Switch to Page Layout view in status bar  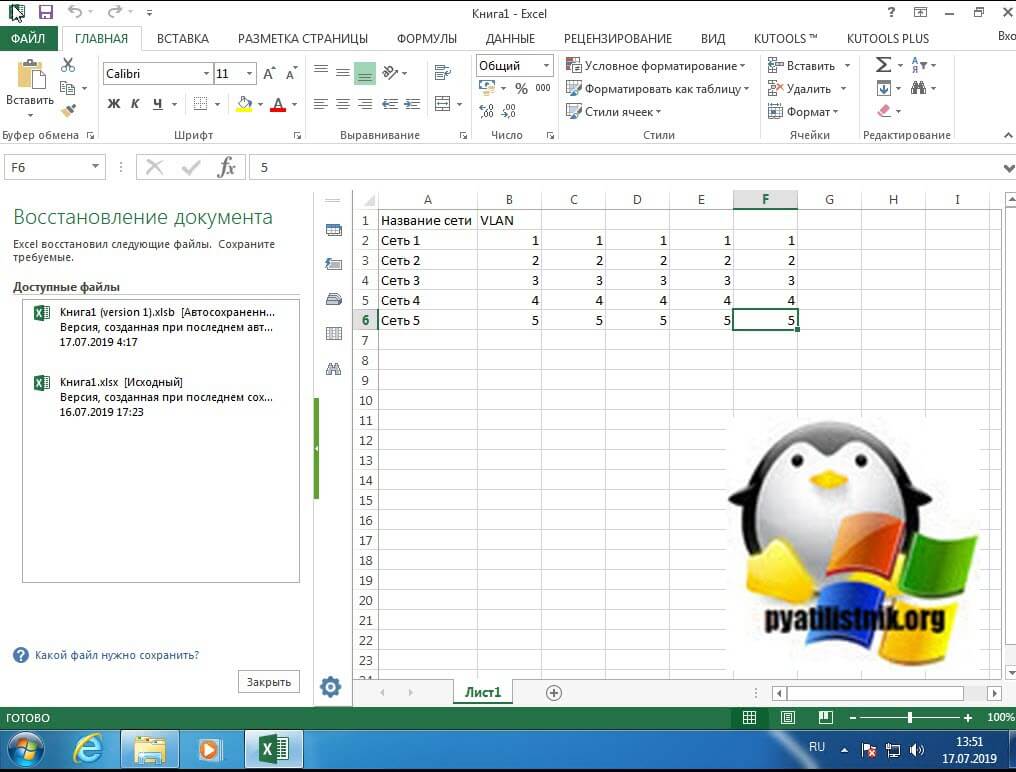[788, 718]
